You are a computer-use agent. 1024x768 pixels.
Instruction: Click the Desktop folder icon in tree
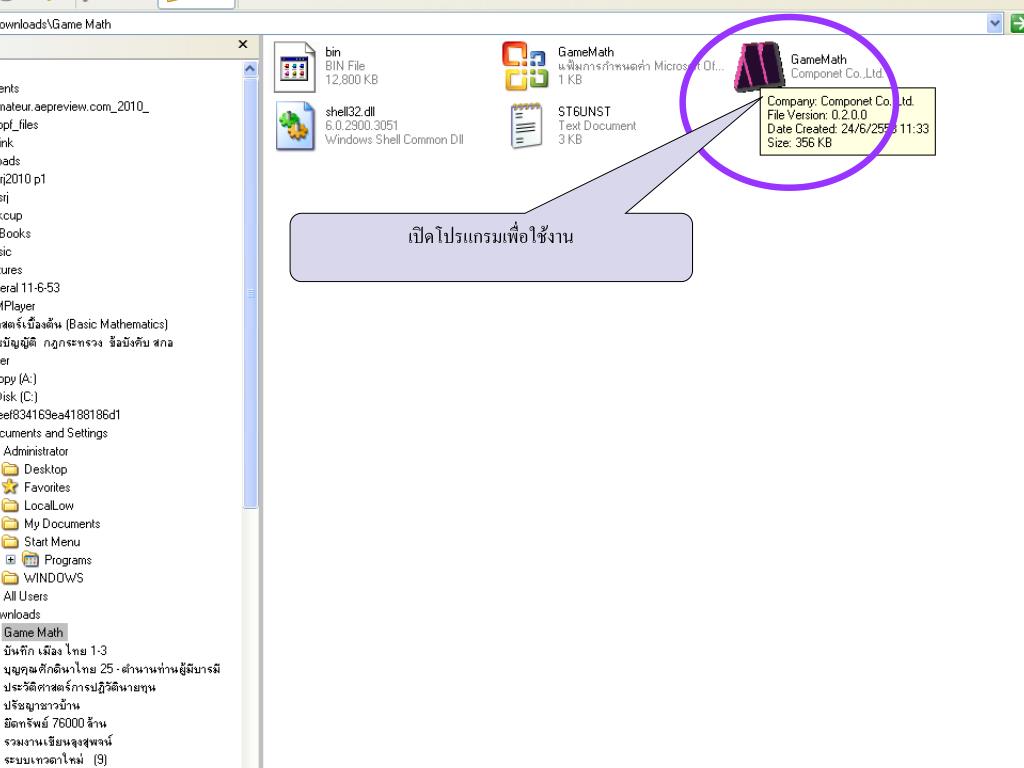[x=10, y=469]
